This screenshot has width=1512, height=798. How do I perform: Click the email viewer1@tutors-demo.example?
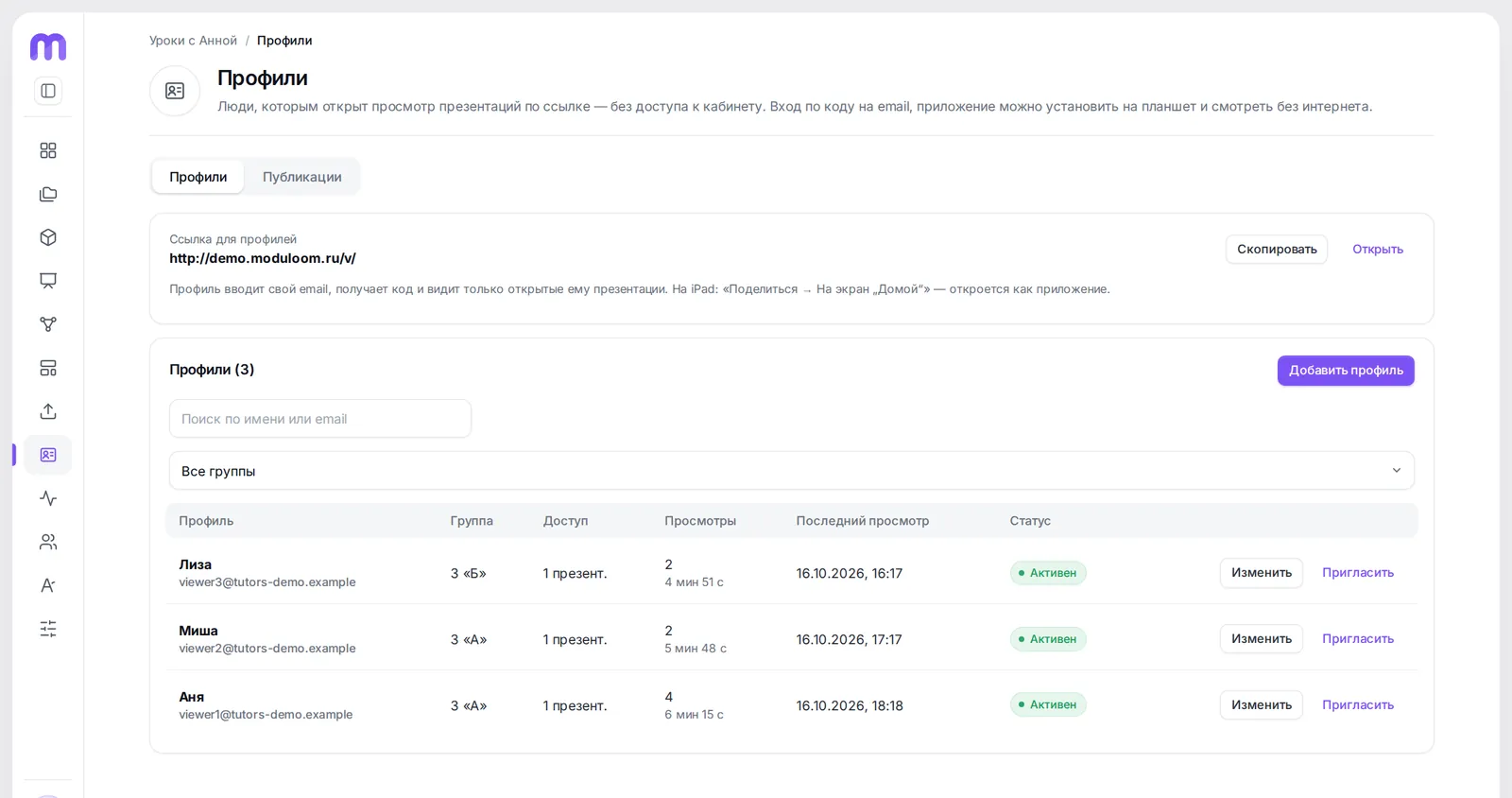pos(266,715)
